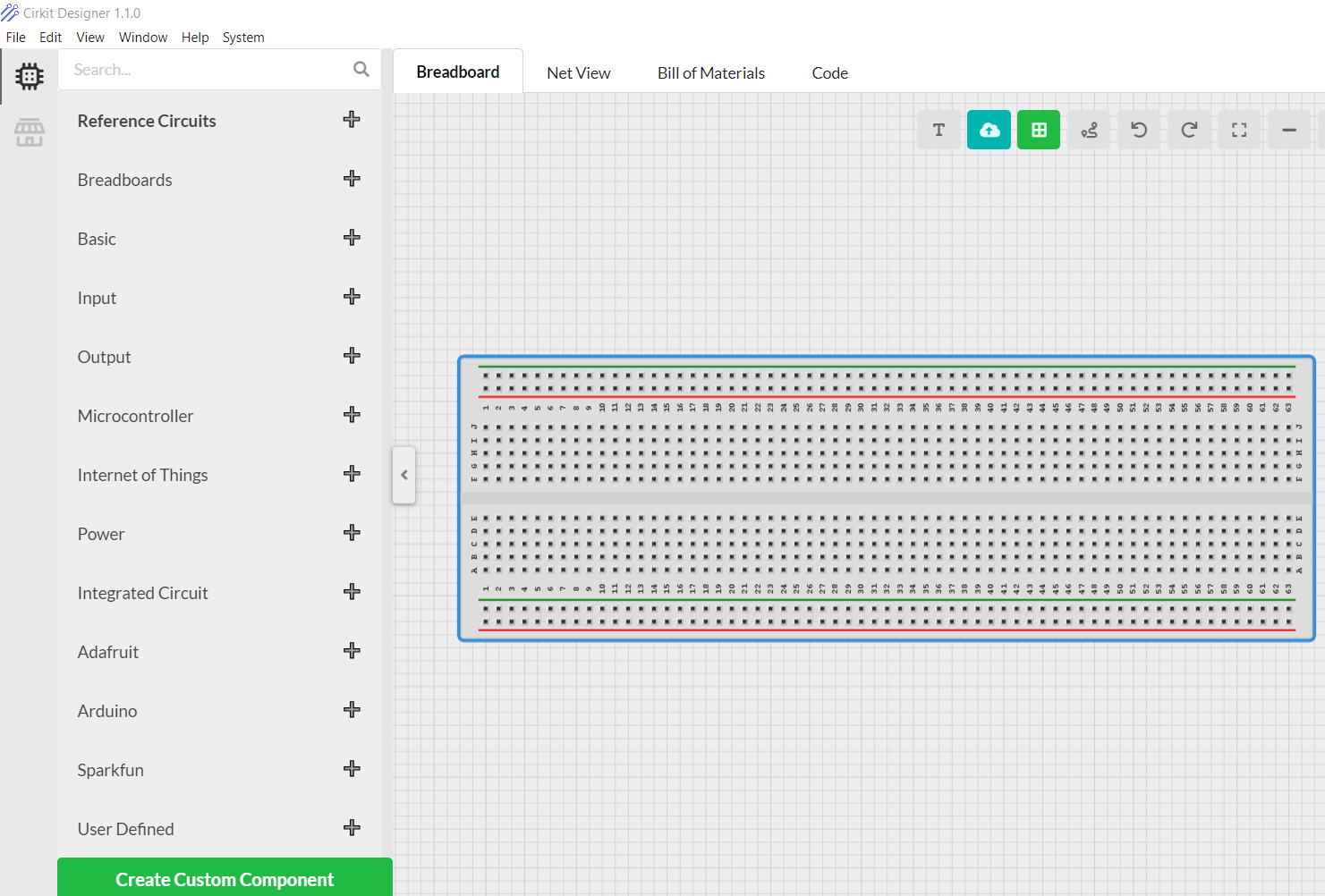Expand the Basic category
The image size is (1325, 896).
(x=352, y=238)
